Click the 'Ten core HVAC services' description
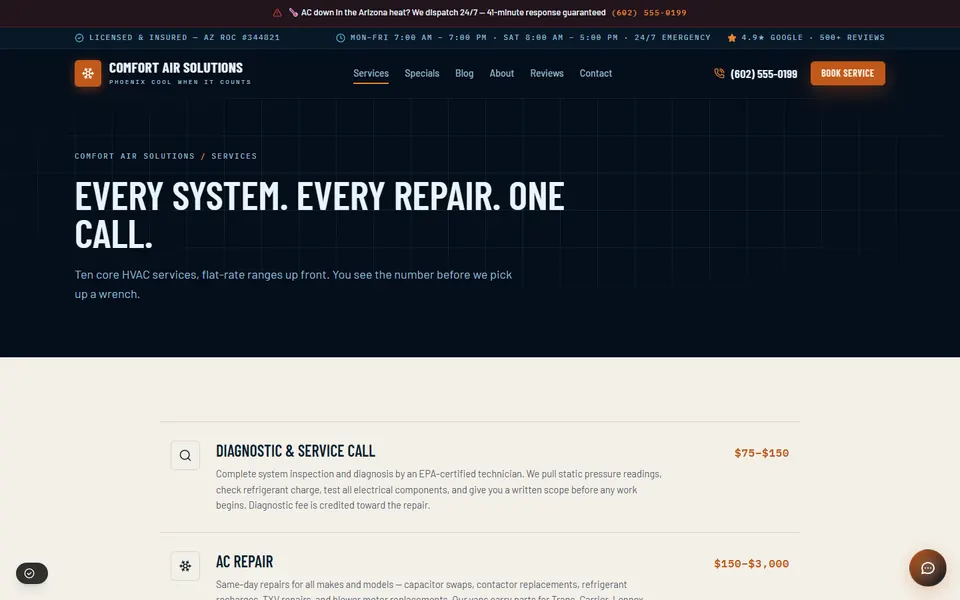Screen dimensions: 960x600 pyautogui.click(x=293, y=285)
